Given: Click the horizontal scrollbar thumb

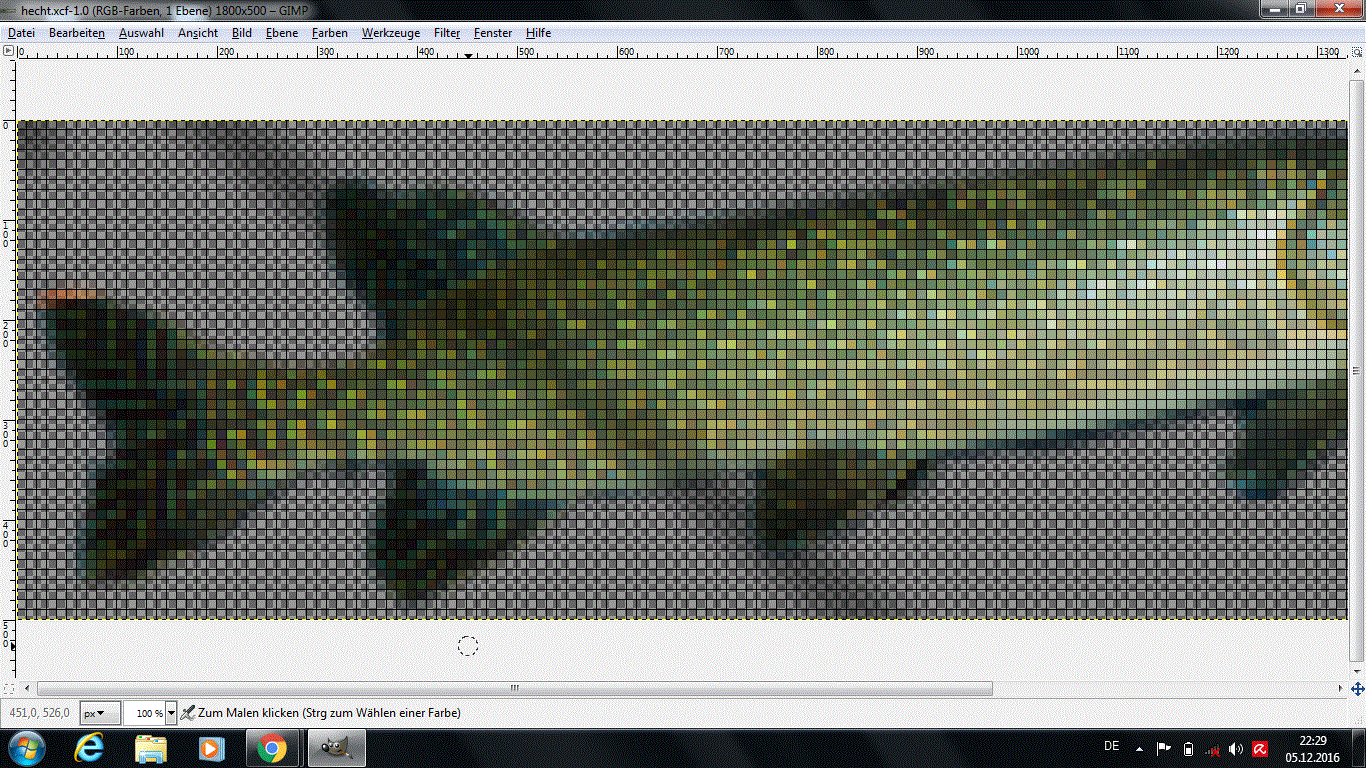Looking at the screenshot, I should click(515, 688).
